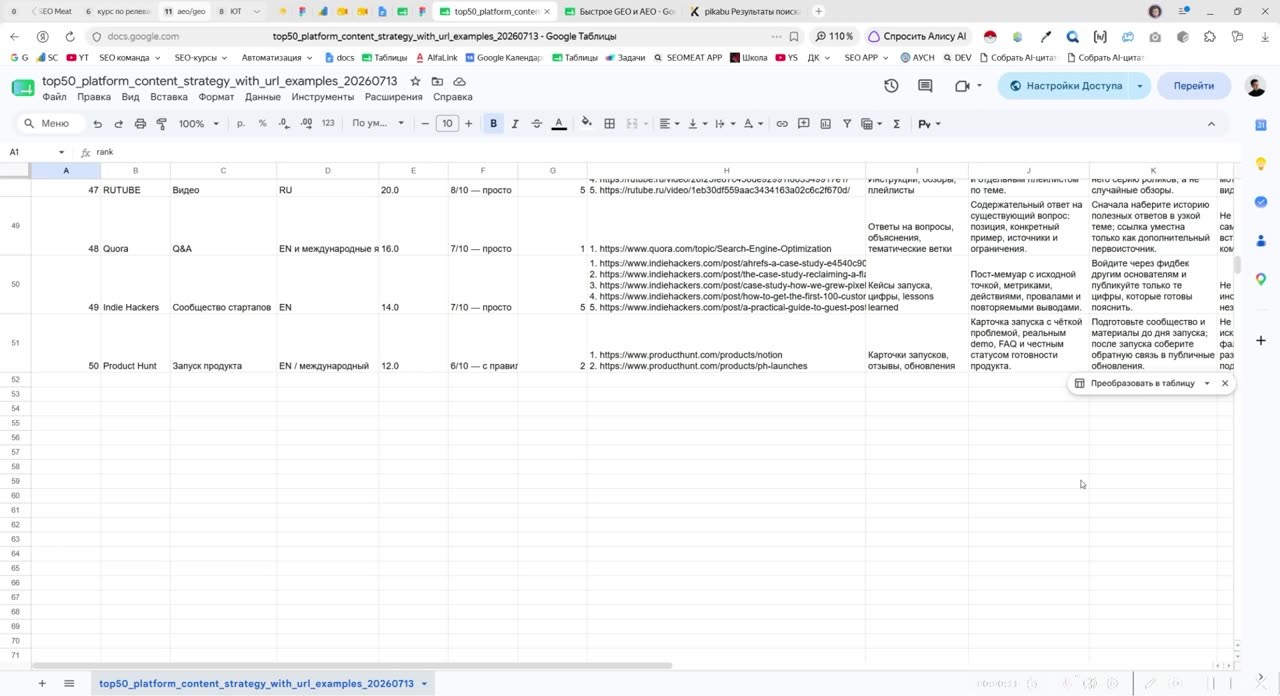Screen dimensions: 1280x696
Task: Open the cell borders icon
Action: click(x=609, y=124)
